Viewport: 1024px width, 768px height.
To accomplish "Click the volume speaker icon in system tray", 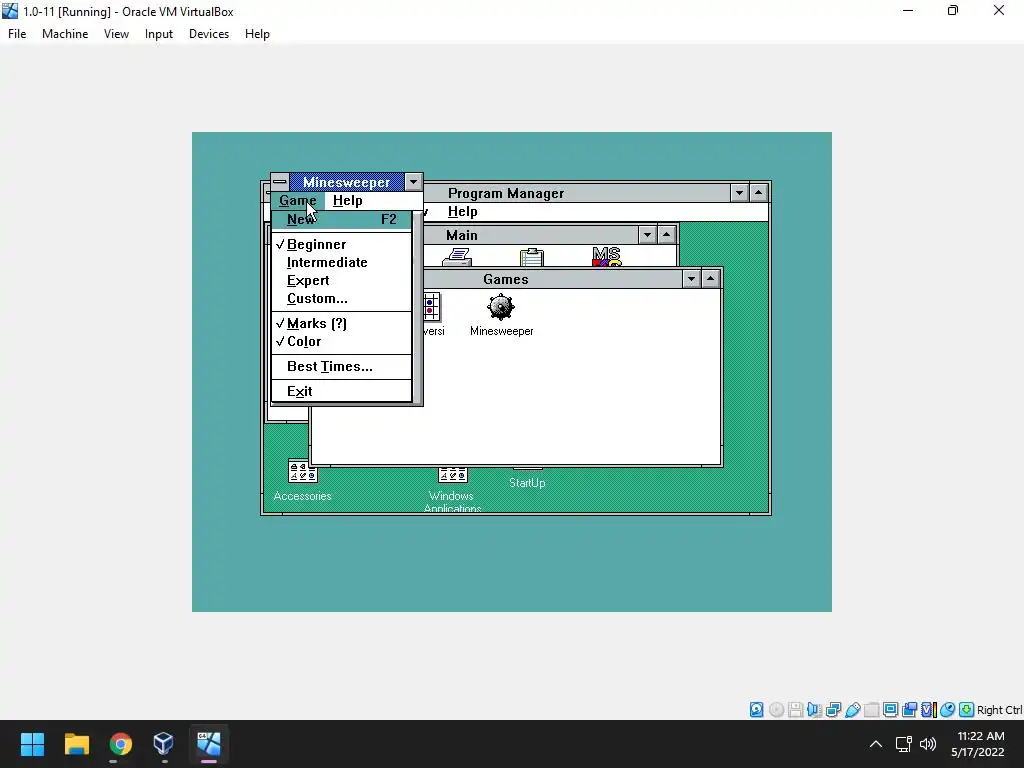I will (x=927, y=744).
